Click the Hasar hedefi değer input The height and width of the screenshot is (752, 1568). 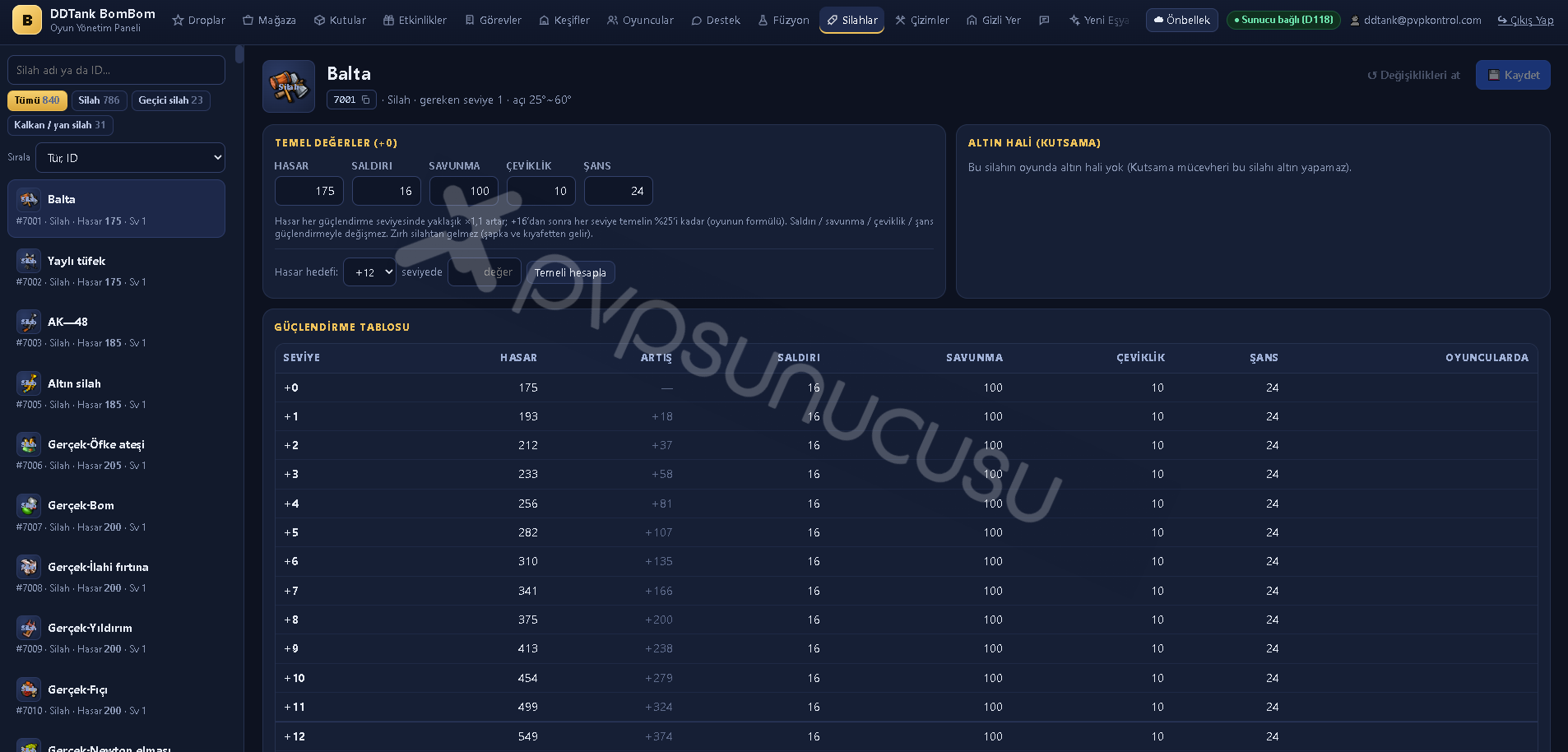[x=485, y=272]
